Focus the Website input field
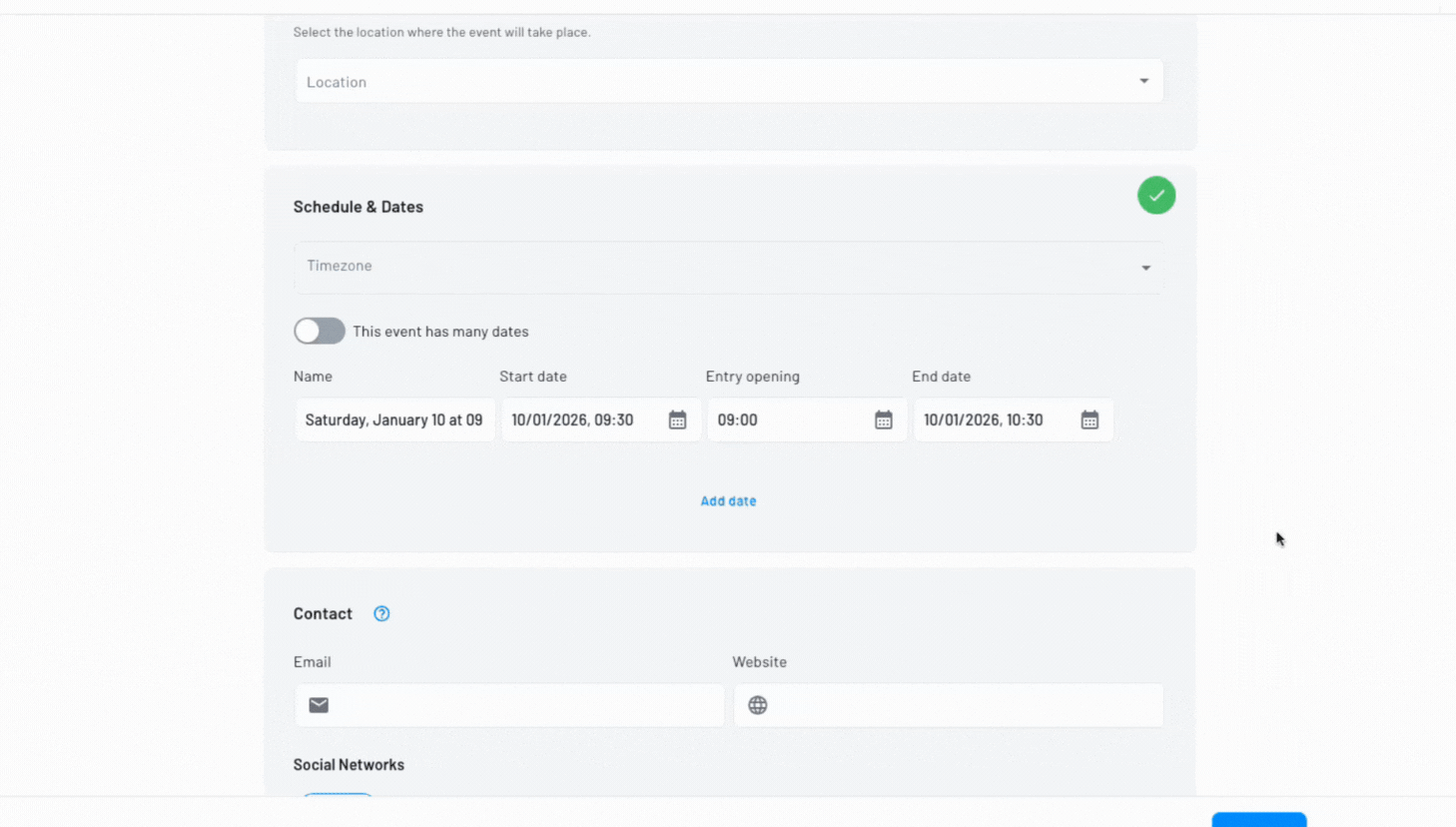The width and height of the screenshot is (1456, 827). (x=964, y=705)
